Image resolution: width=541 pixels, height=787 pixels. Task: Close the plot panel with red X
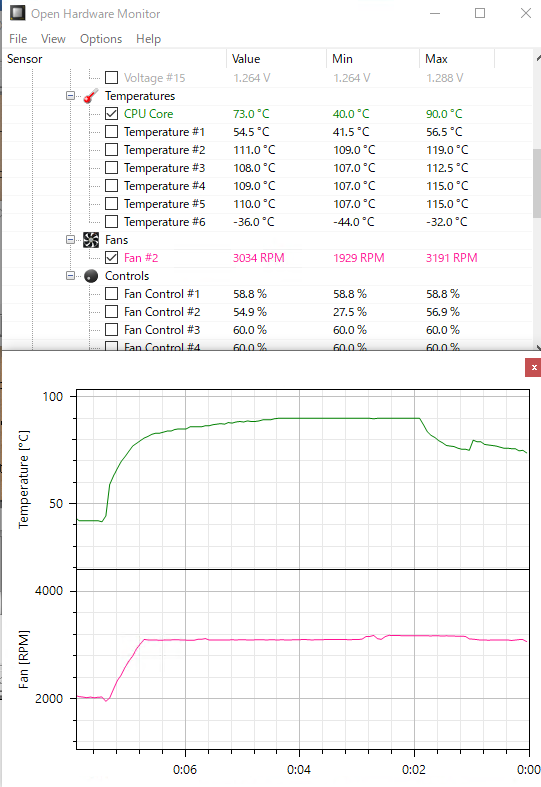coord(533,367)
